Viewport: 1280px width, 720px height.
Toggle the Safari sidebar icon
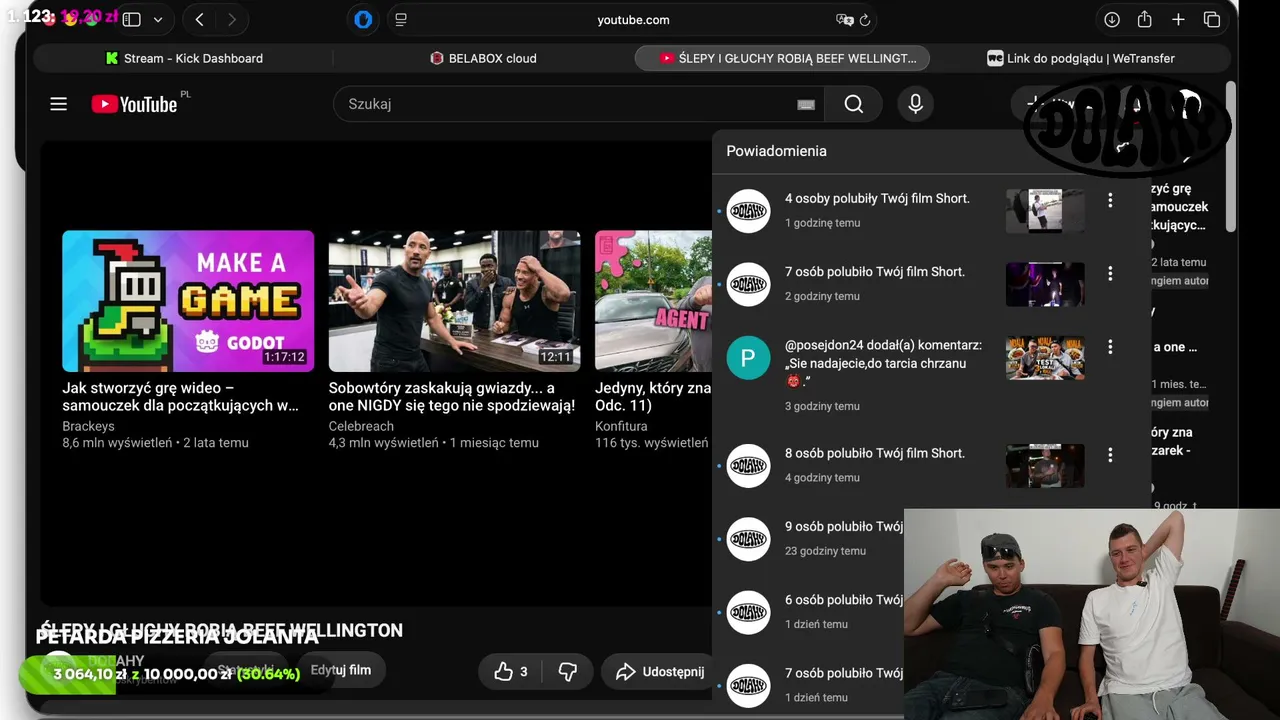click(131, 20)
